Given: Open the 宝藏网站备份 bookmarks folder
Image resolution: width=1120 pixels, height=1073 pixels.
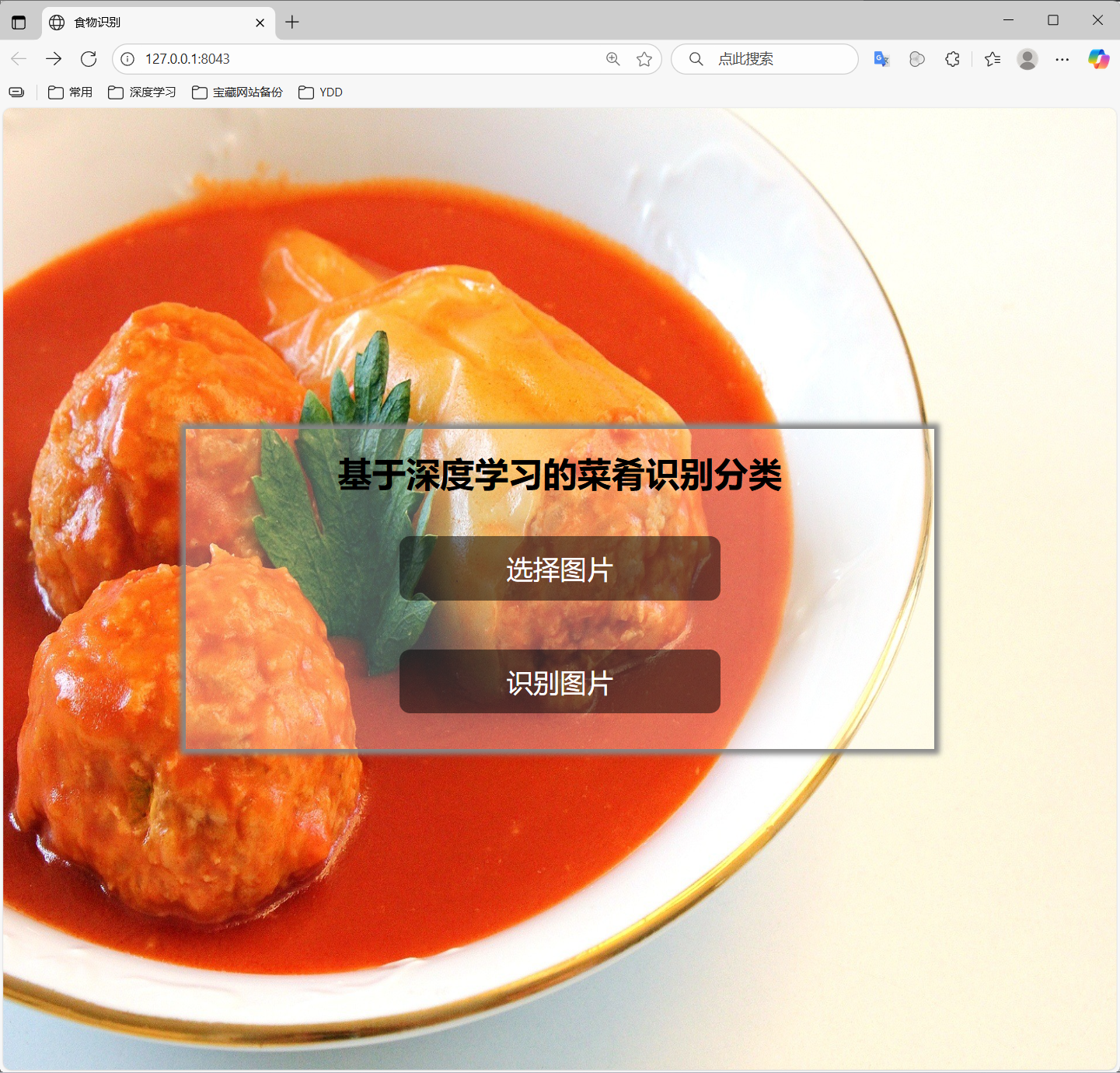Looking at the screenshot, I should tap(237, 92).
